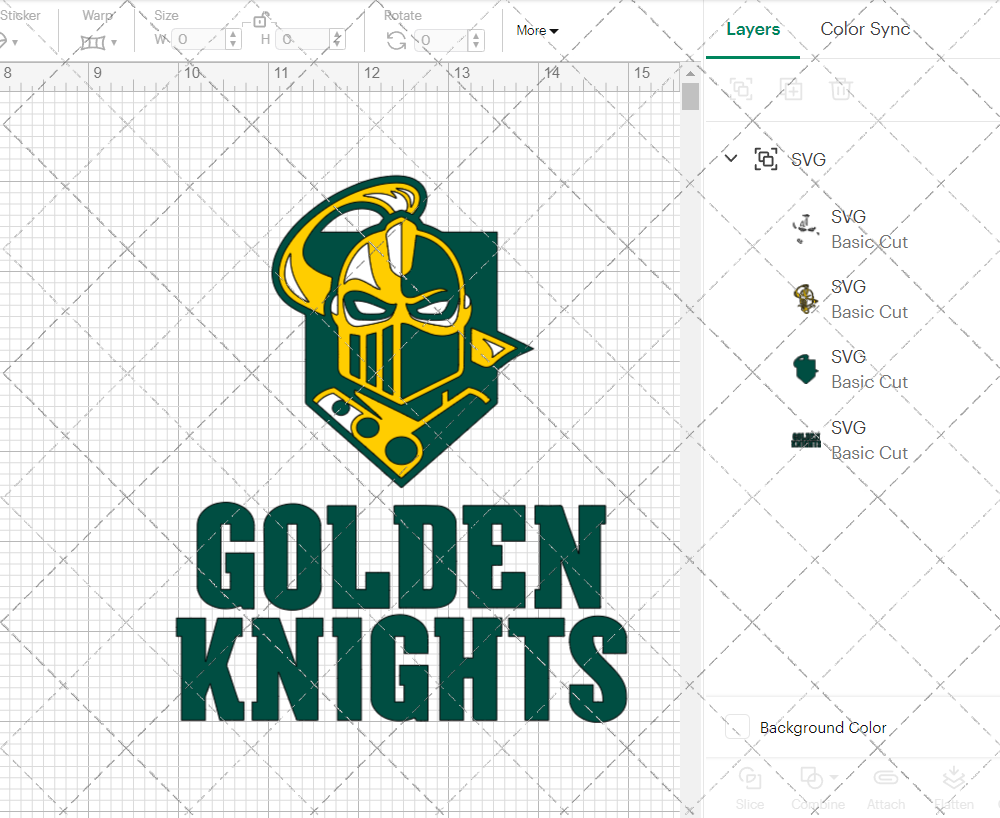1000x818 pixels.
Task: Click the Group layers icon
Action: (x=742, y=89)
